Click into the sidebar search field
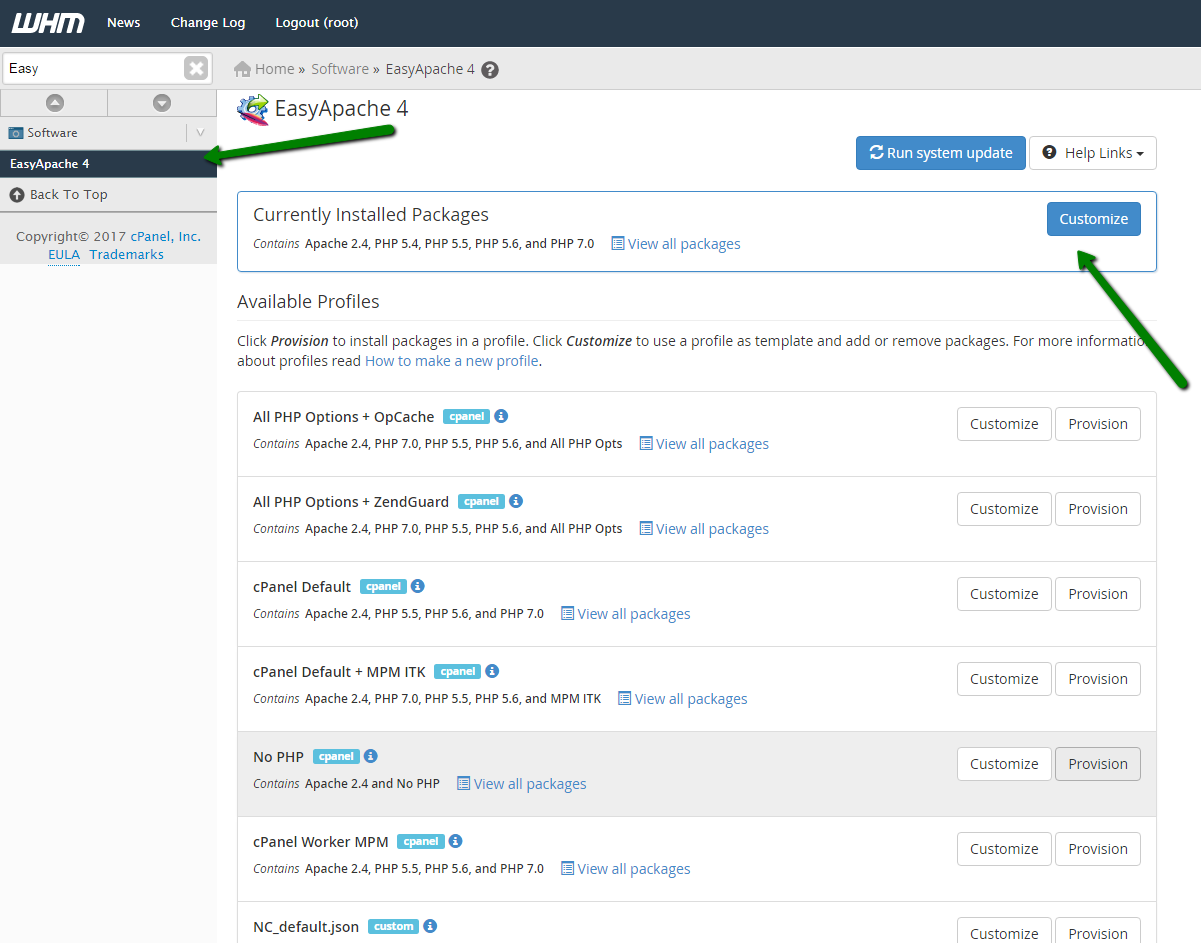The width and height of the screenshot is (1201, 943). (90, 68)
